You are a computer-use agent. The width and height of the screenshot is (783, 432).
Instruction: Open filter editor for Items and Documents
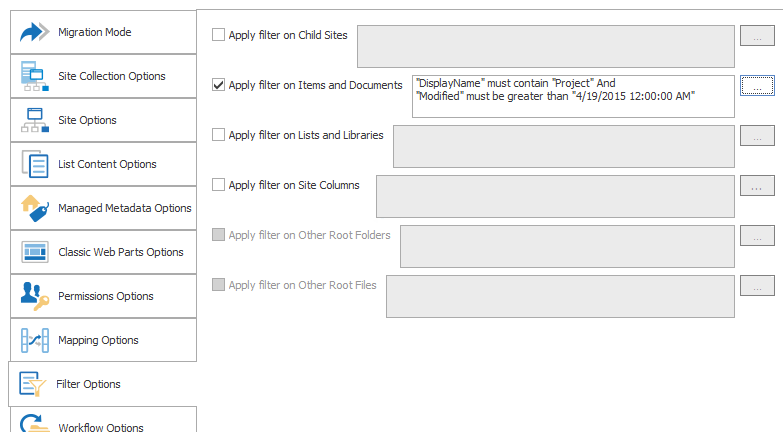tap(757, 86)
